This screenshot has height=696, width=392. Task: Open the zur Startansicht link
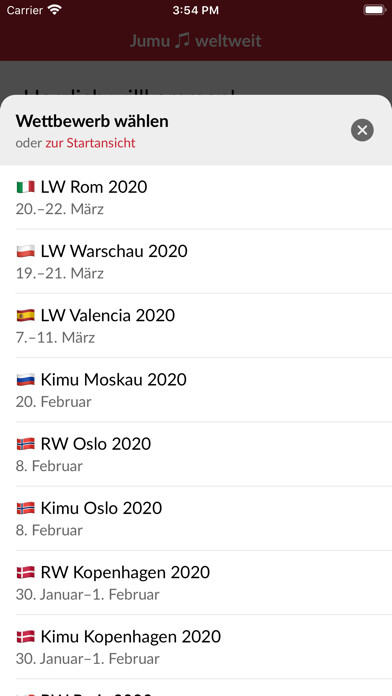tap(90, 143)
